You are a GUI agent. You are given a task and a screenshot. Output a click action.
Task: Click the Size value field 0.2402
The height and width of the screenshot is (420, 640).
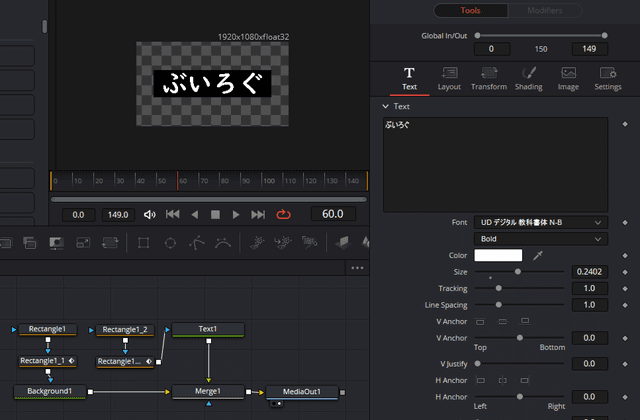tap(589, 272)
